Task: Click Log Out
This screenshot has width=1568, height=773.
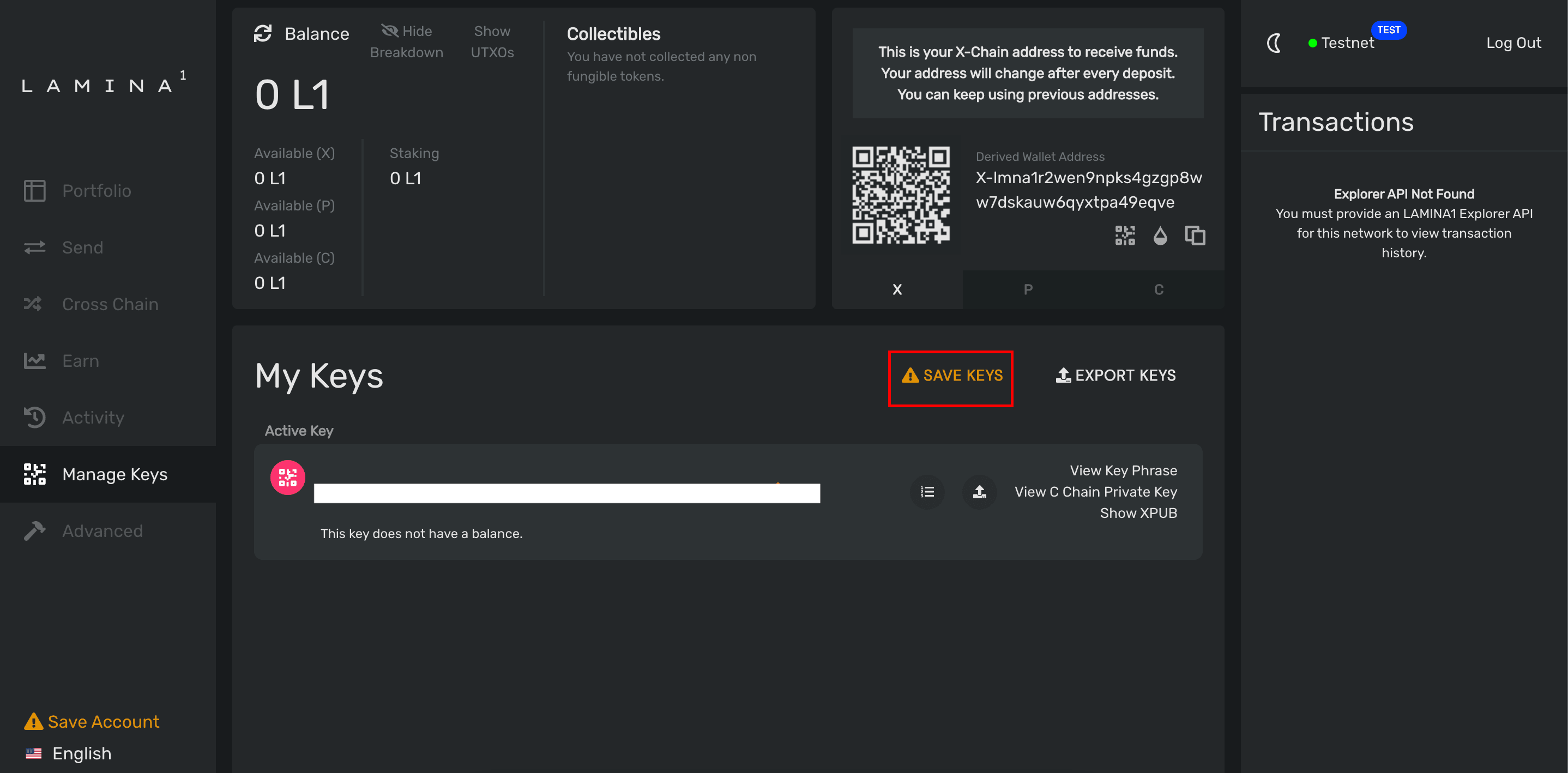Action: tap(1513, 43)
